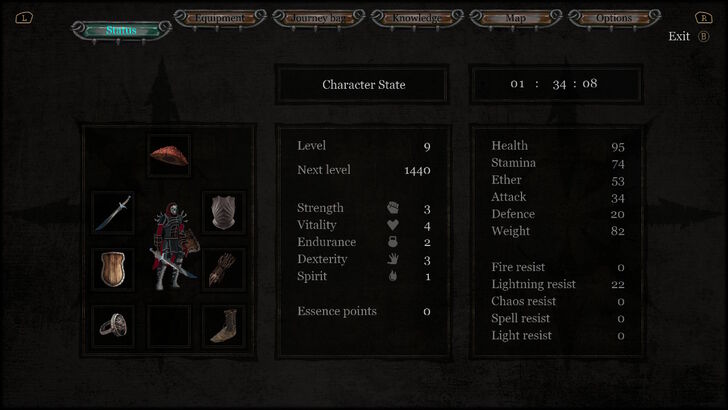Select the steel chest armor slot
728x410 pixels.
click(223, 213)
